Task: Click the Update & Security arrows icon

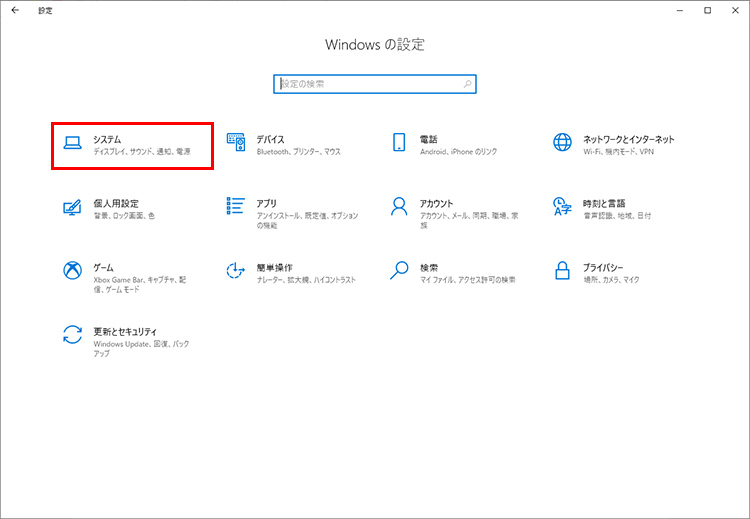Action: 72,335
